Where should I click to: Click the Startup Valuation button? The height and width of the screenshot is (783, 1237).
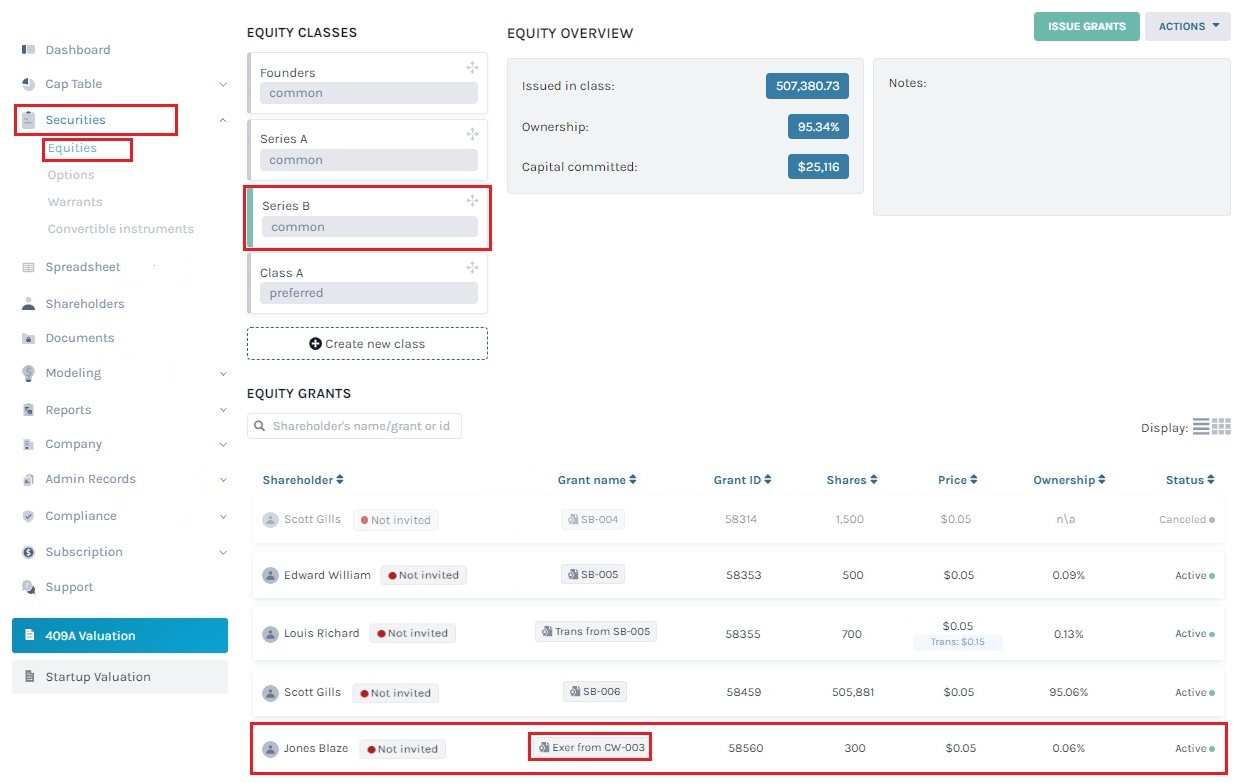click(x=120, y=677)
